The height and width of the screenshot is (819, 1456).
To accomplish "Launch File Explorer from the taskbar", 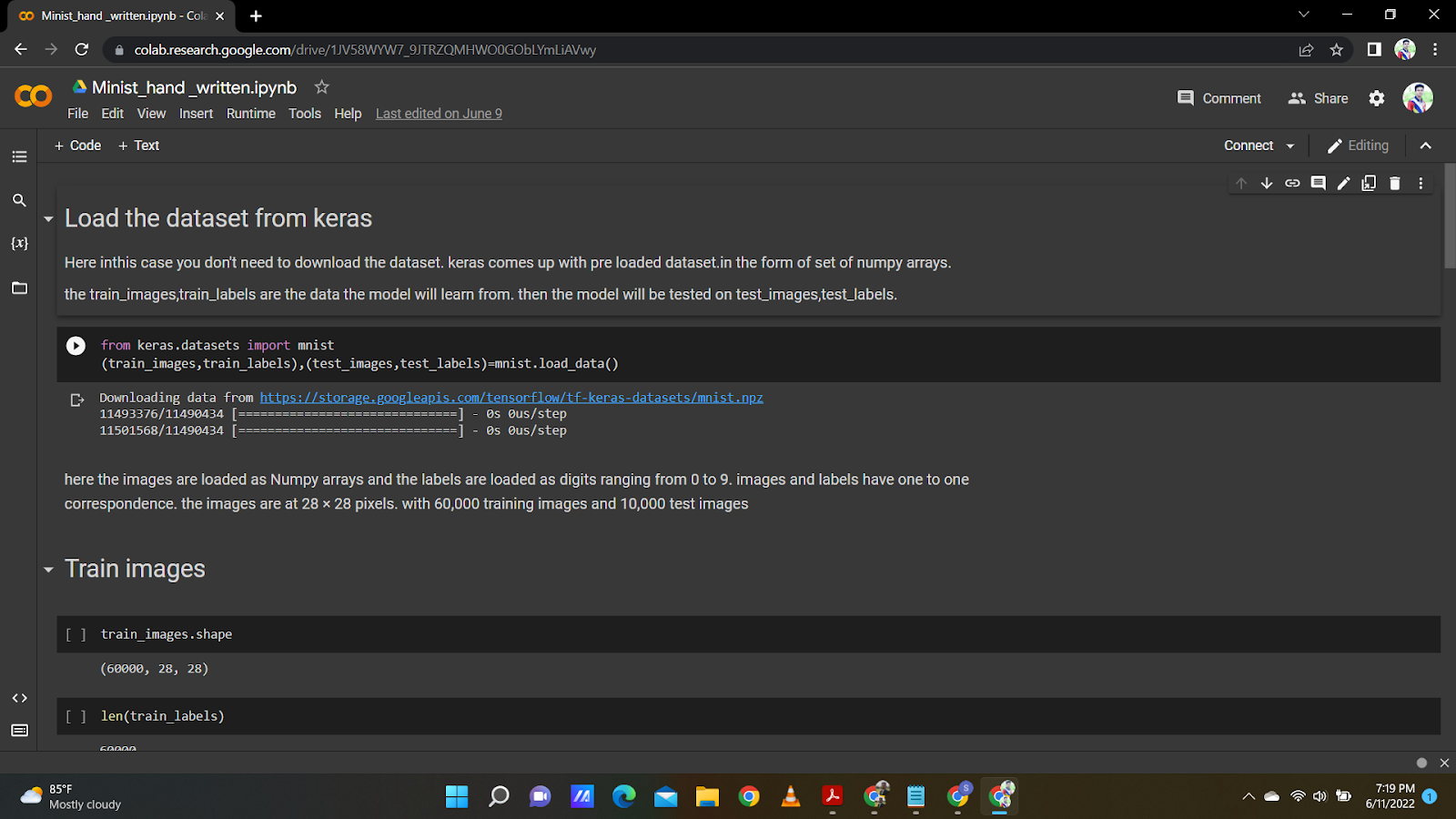I will coord(707,797).
